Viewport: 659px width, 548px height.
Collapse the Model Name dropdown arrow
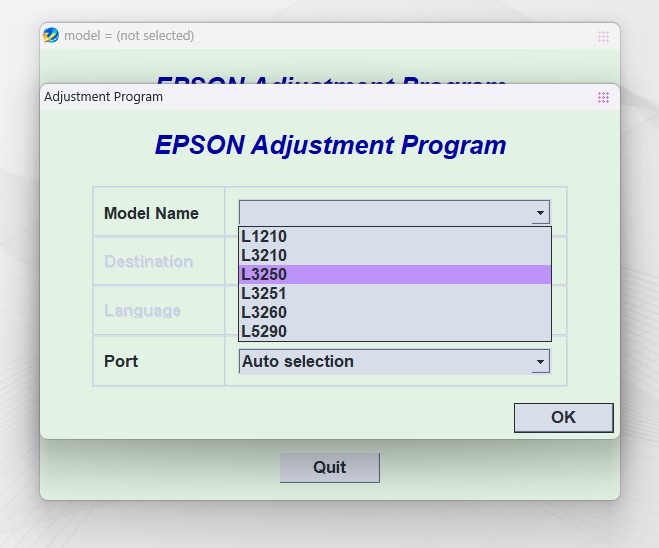pos(540,213)
